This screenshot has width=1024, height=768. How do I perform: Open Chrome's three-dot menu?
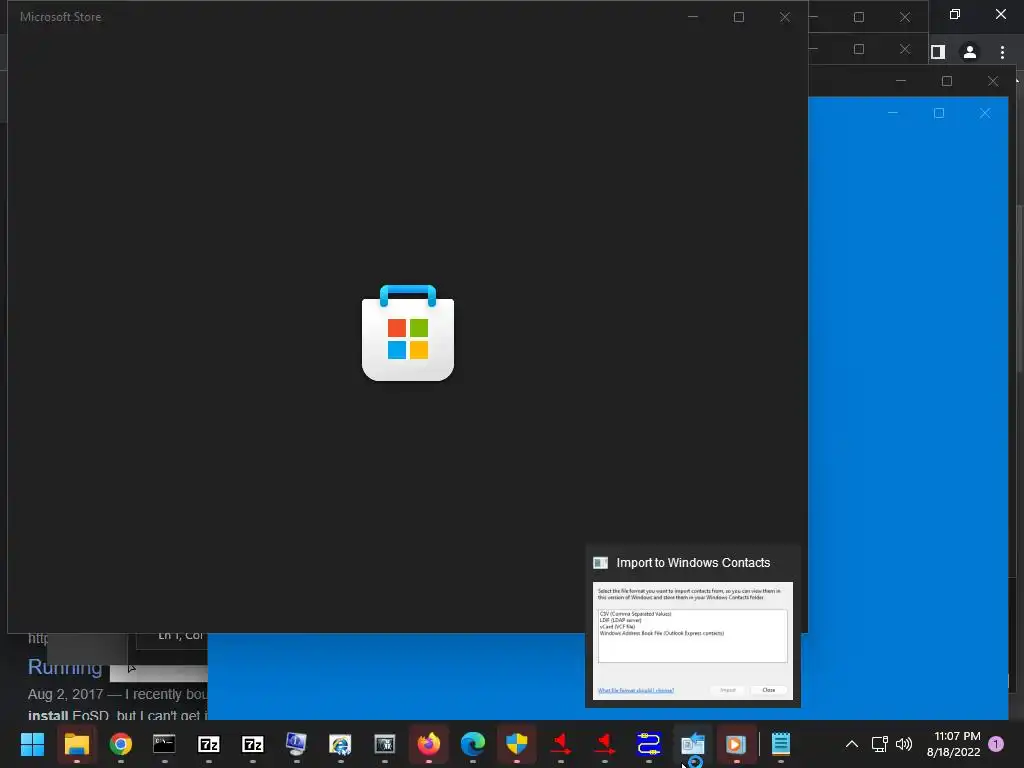click(1002, 52)
